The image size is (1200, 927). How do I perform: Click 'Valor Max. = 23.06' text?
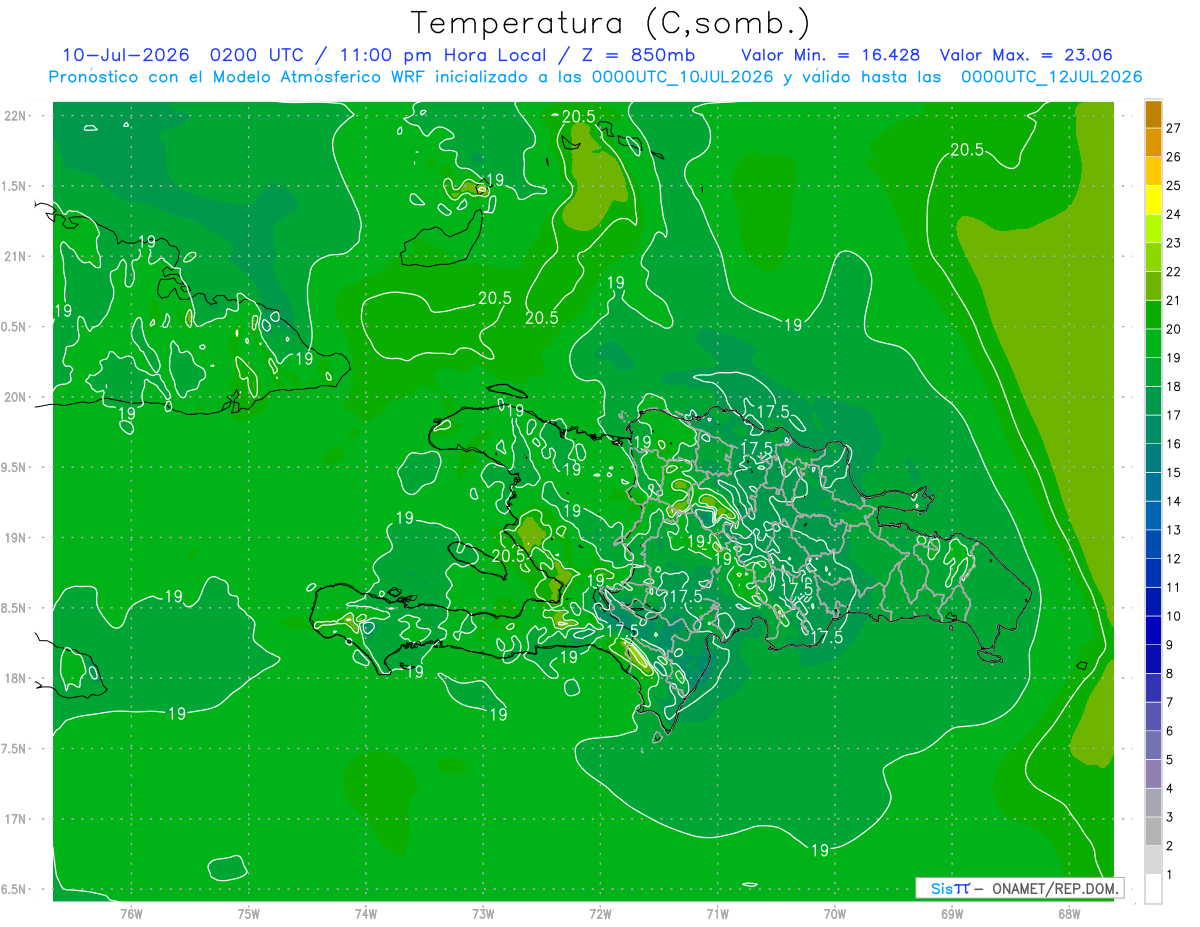click(x=1027, y=55)
